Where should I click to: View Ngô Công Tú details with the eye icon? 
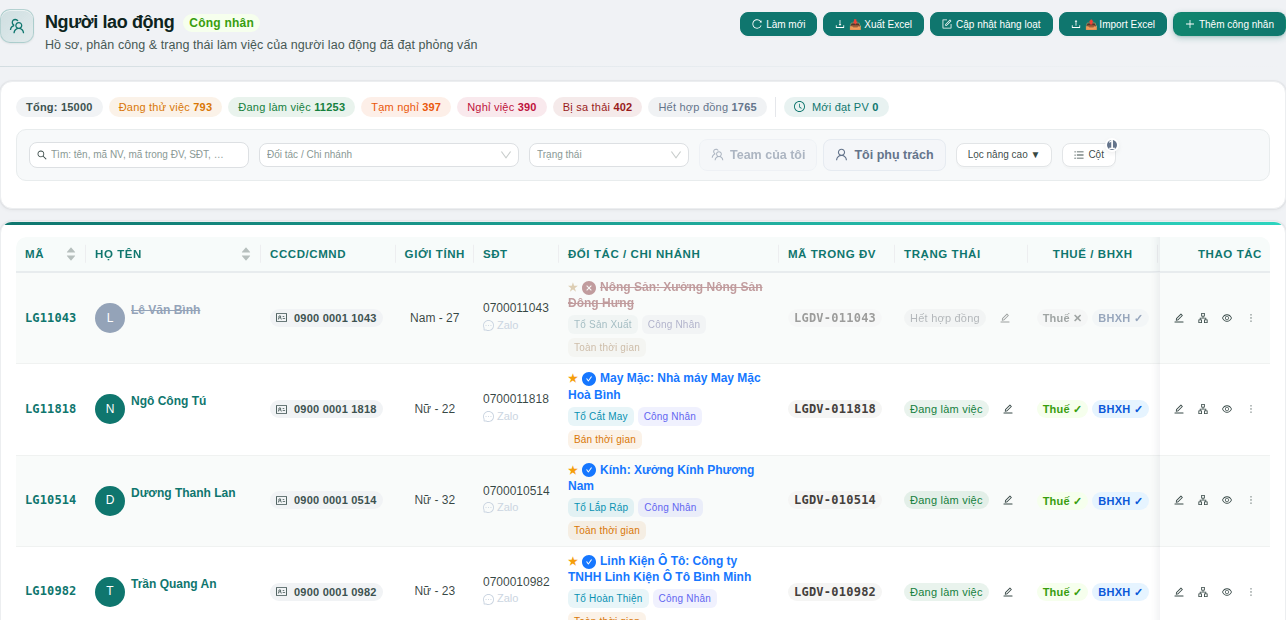pos(1227,409)
